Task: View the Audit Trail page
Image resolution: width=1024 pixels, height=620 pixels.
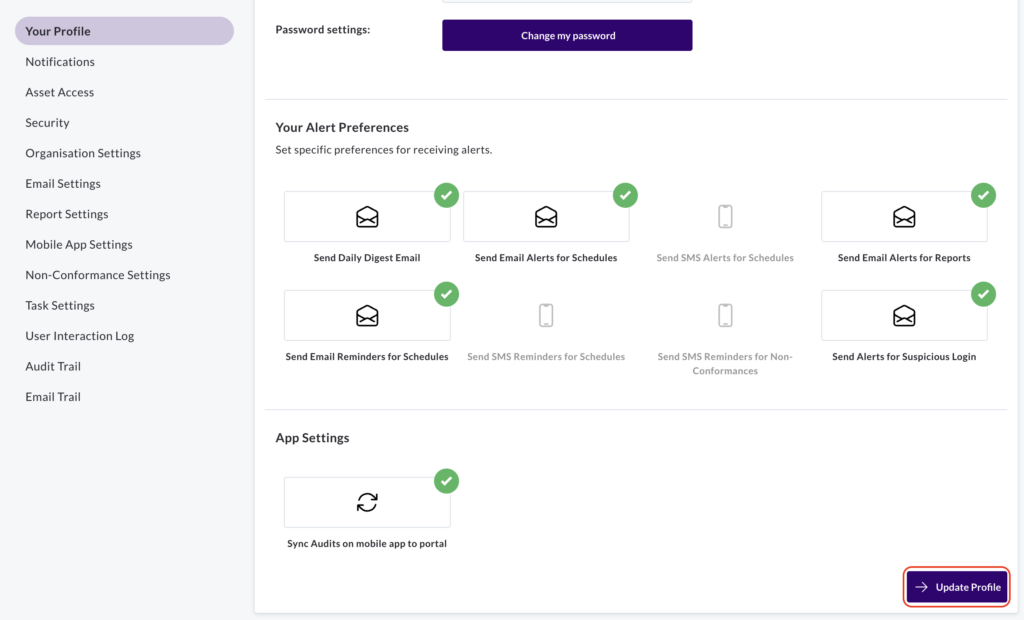Action: coord(53,367)
